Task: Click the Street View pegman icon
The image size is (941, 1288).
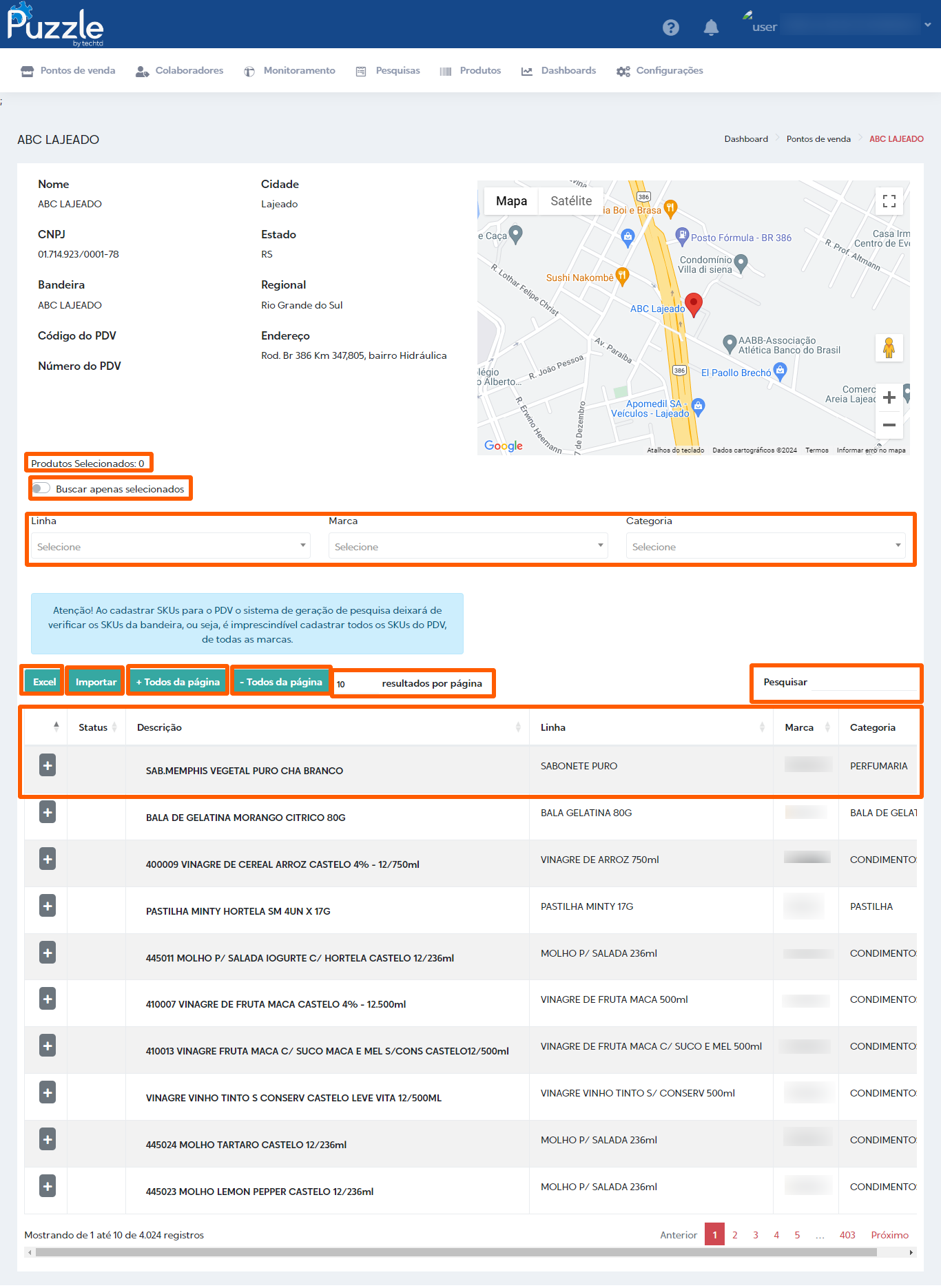Action: pos(889,348)
